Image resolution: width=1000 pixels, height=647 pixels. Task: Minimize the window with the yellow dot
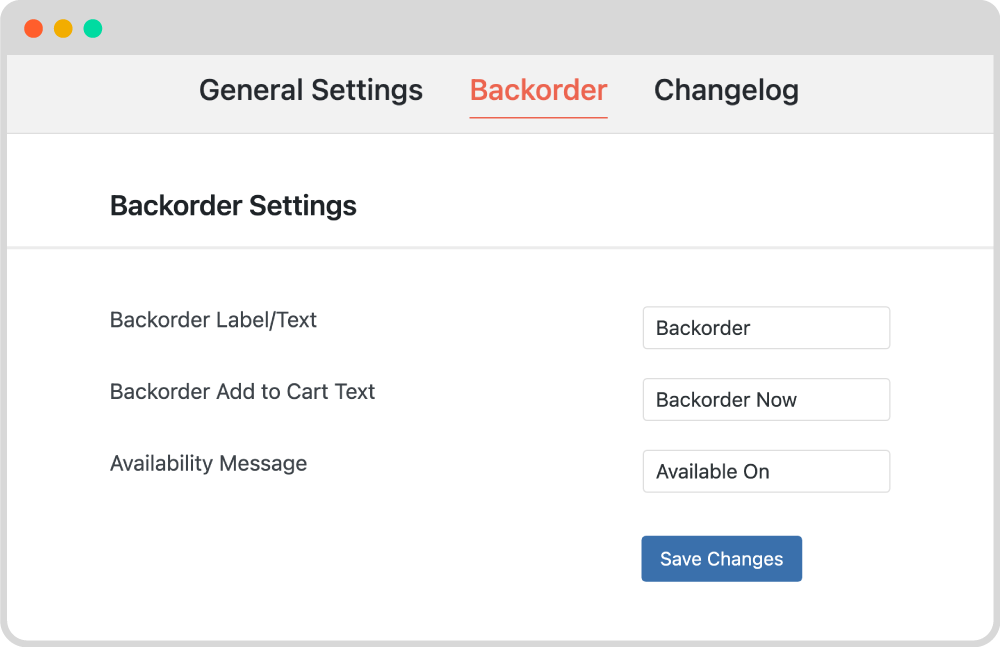(63, 29)
